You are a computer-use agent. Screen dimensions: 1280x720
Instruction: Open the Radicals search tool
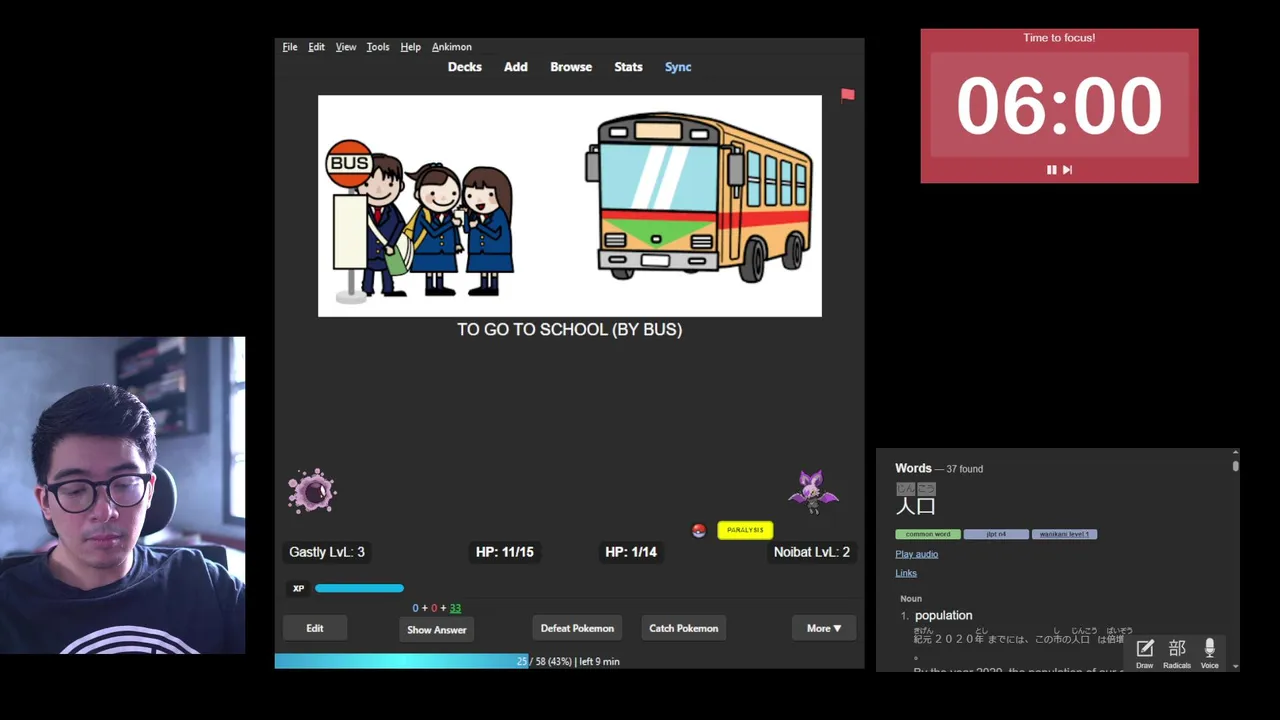click(1177, 654)
